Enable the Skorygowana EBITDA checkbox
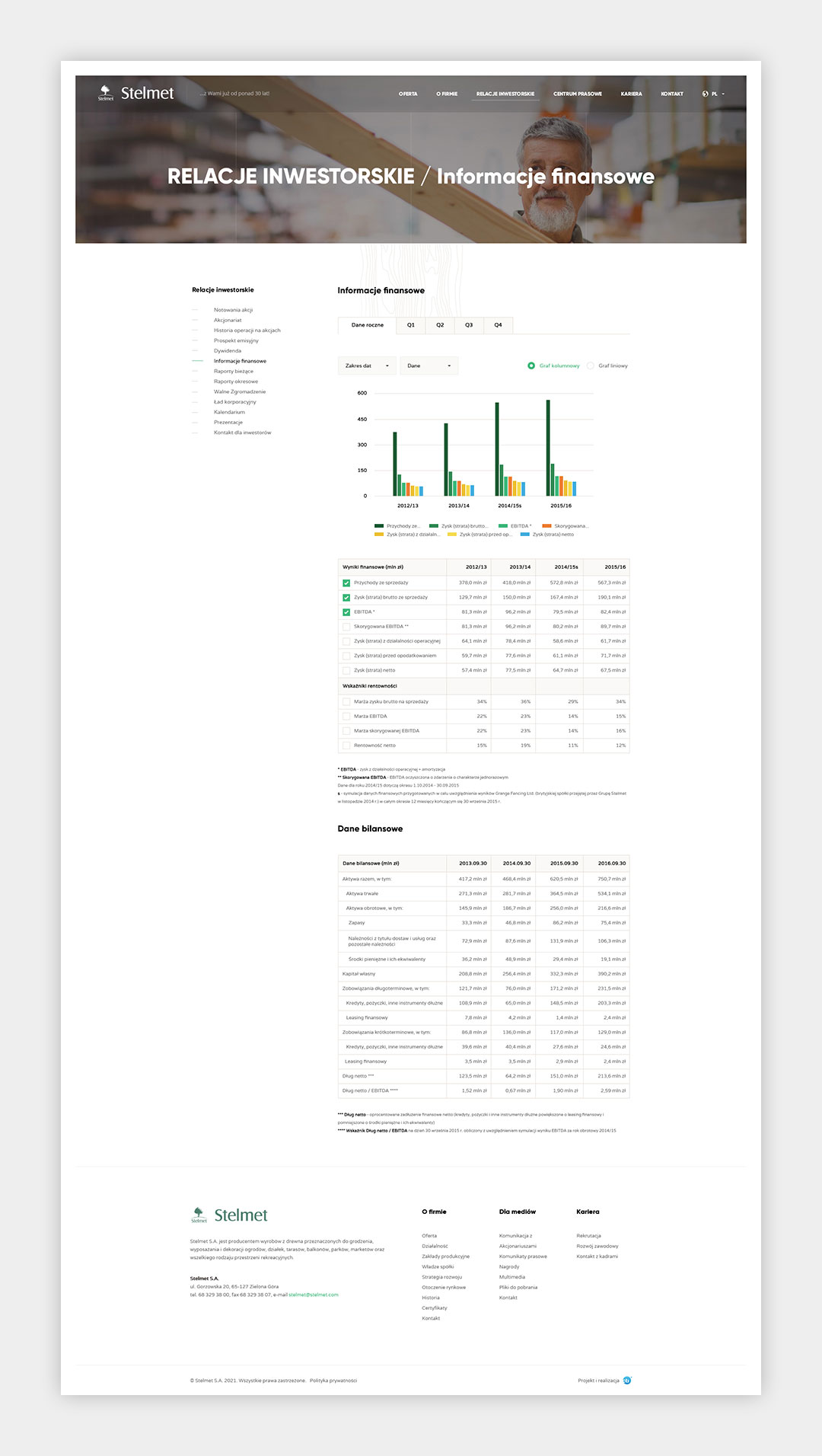The height and width of the screenshot is (1456, 822). pyautogui.click(x=346, y=627)
